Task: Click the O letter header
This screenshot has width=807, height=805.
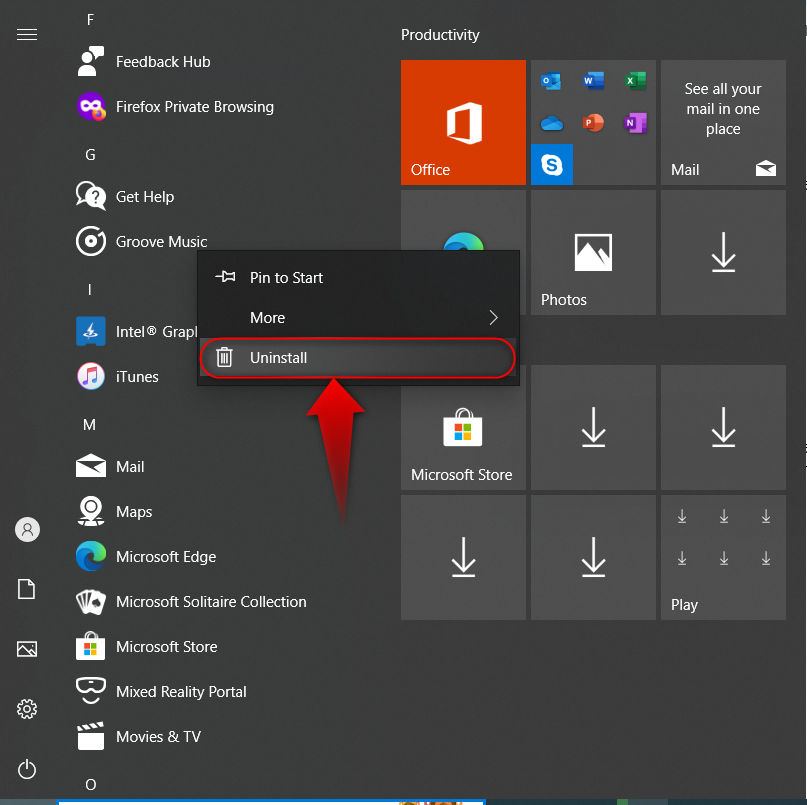Action: click(91, 784)
